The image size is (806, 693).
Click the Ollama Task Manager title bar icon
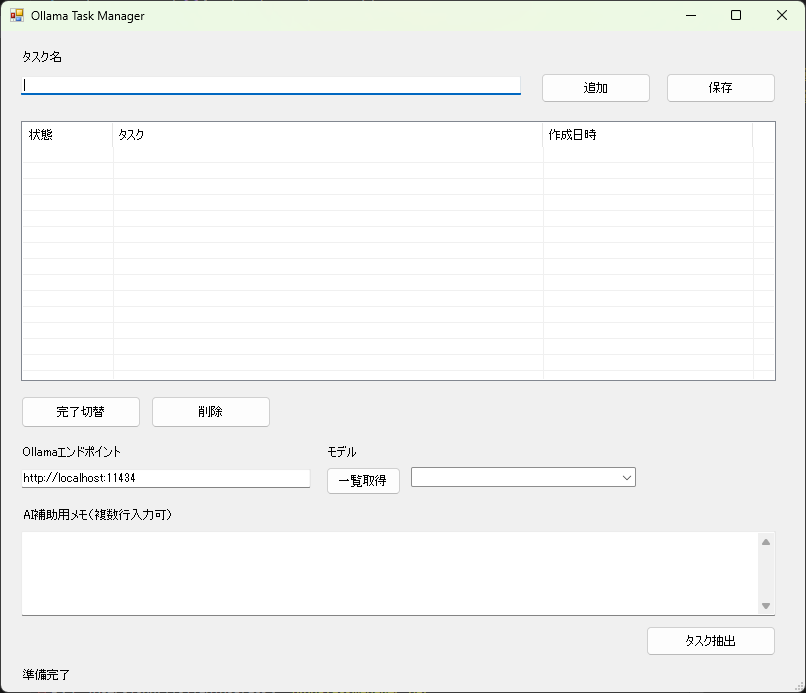17,16
